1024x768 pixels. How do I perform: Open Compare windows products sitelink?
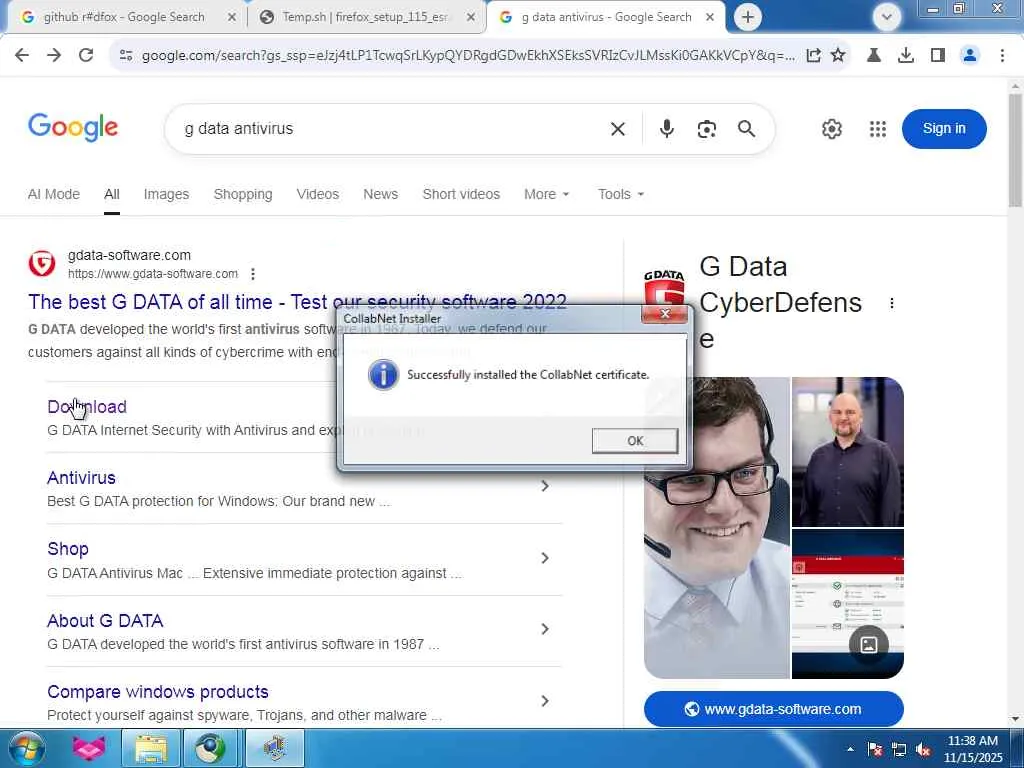coord(158,692)
